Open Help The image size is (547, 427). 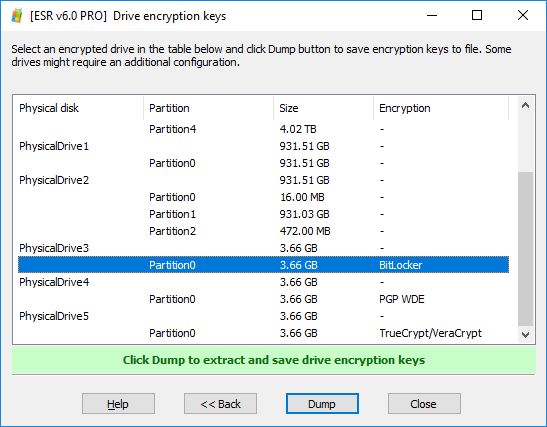118,404
